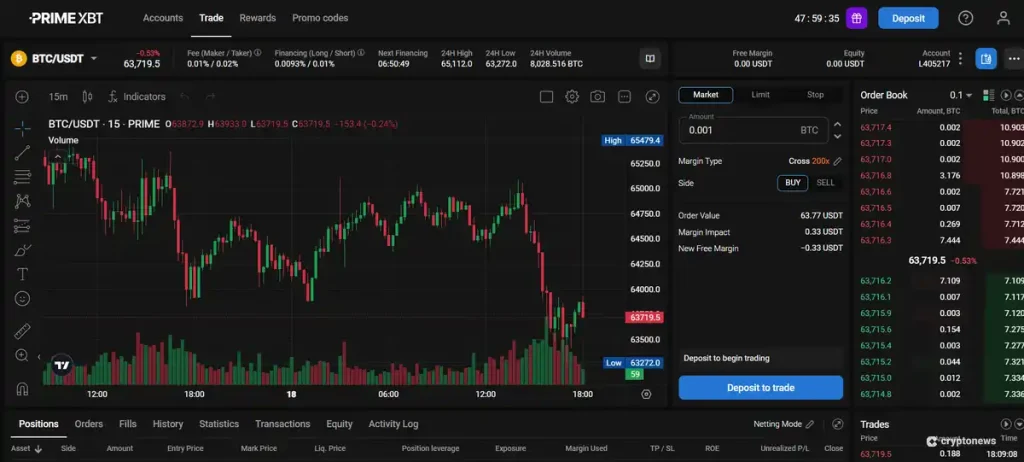Open the Fibonacci/horizontal lines tool
Image resolution: width=1024 pixels, height=462 pixels.
[22, 177]
